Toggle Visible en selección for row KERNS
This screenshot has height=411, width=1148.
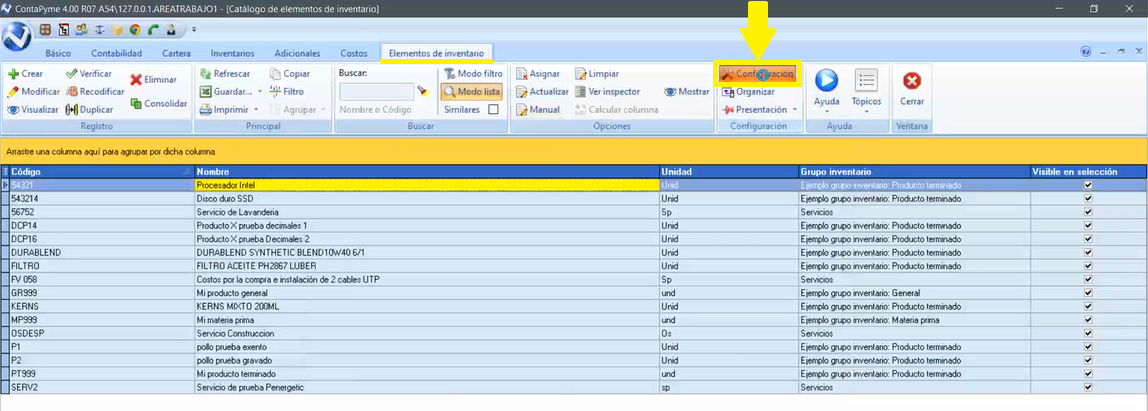coord(1088,306)
